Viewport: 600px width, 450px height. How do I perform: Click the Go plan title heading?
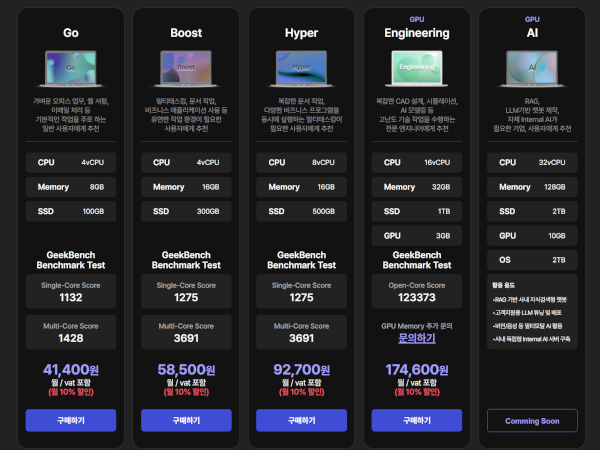click(71, 33)
